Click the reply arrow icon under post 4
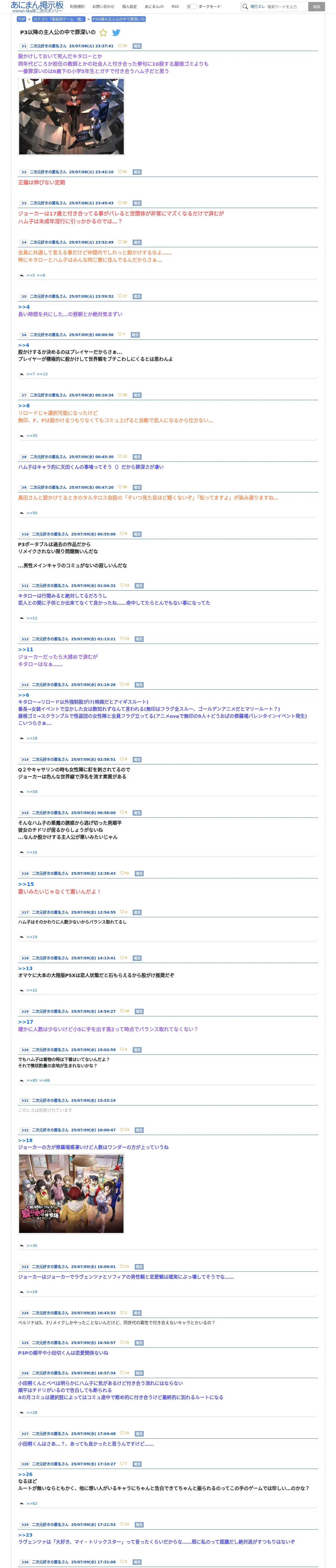 (x=22, y=276)
